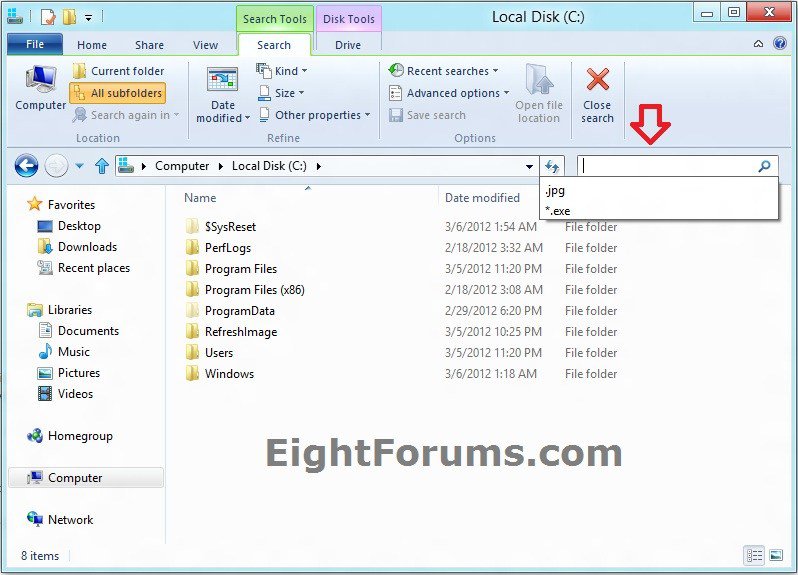Viewport: 798px width, 575px height.
Task: Click the refresh button beside address bar
Action: (x=552, y=166)
